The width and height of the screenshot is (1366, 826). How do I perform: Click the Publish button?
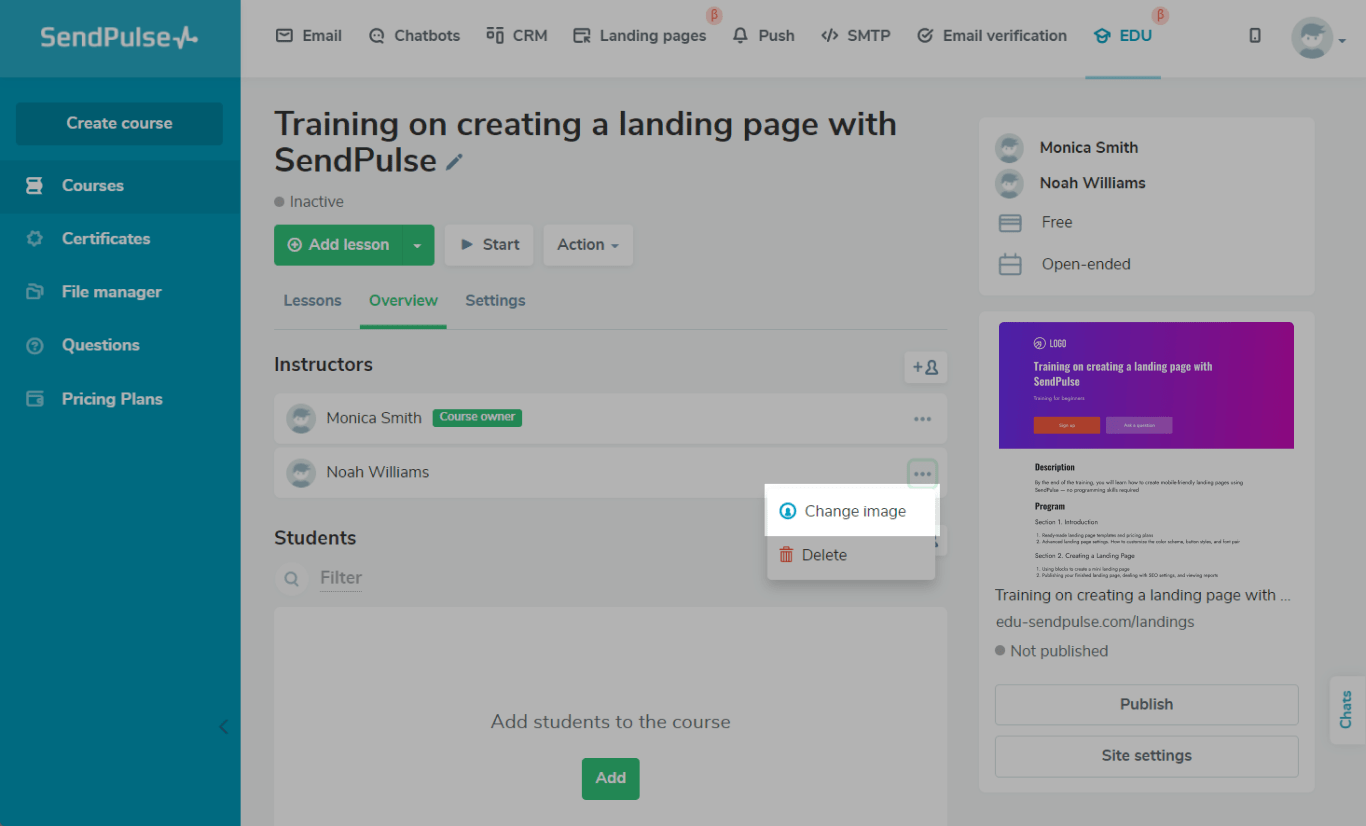point(1146,704)
